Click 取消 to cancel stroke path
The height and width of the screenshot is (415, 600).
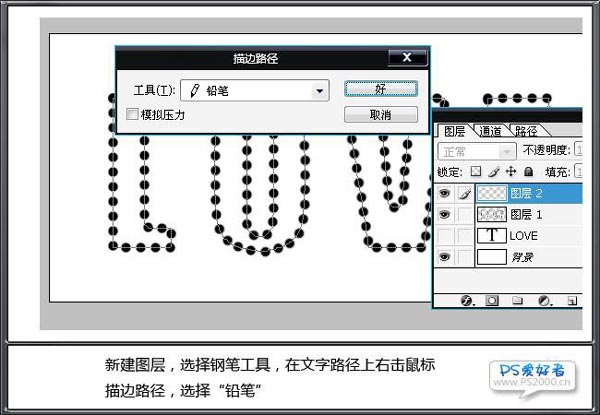pyautogui.click(x=380, y=115)
